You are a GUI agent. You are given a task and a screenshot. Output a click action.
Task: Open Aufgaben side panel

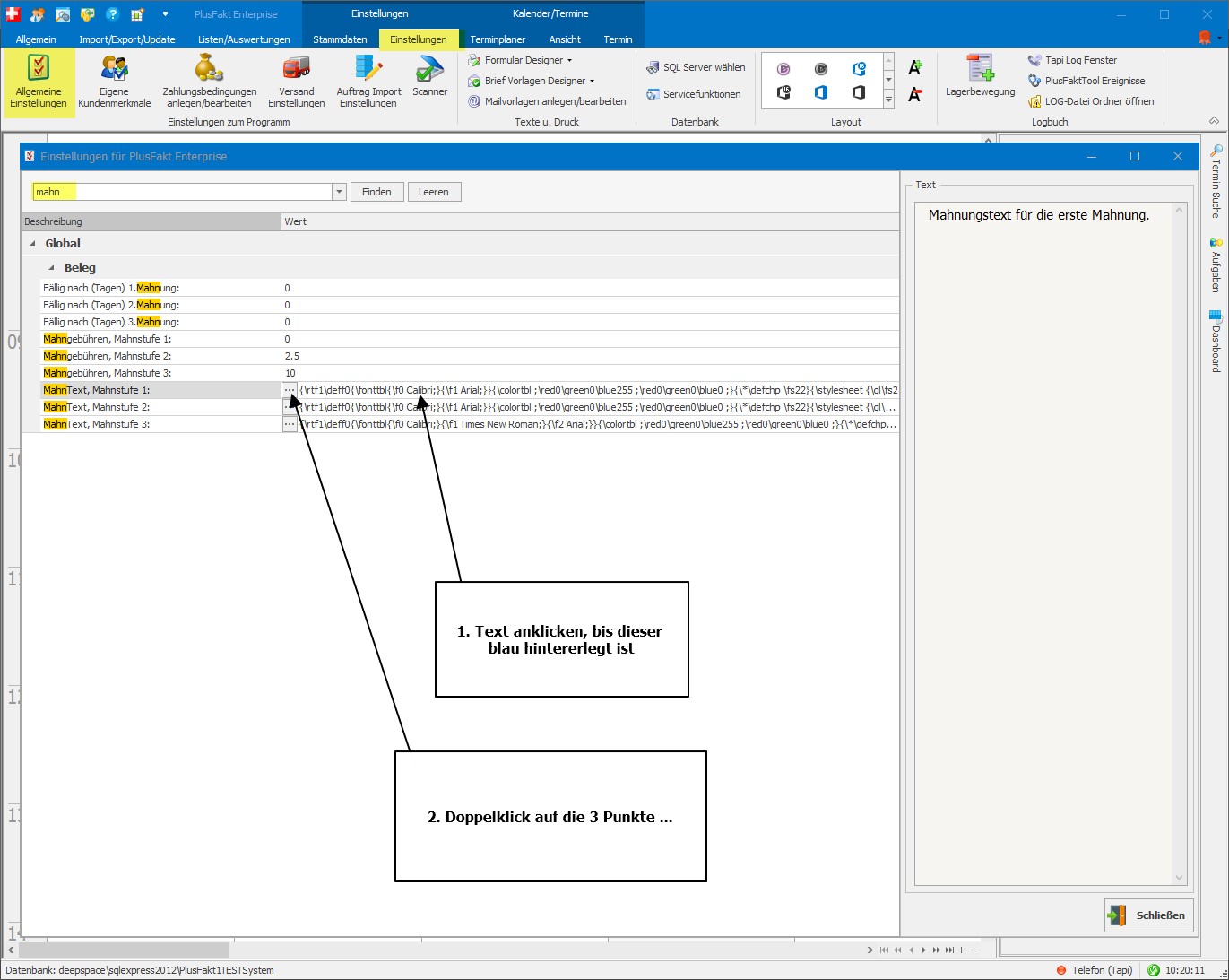click(x=1216, y=265)
